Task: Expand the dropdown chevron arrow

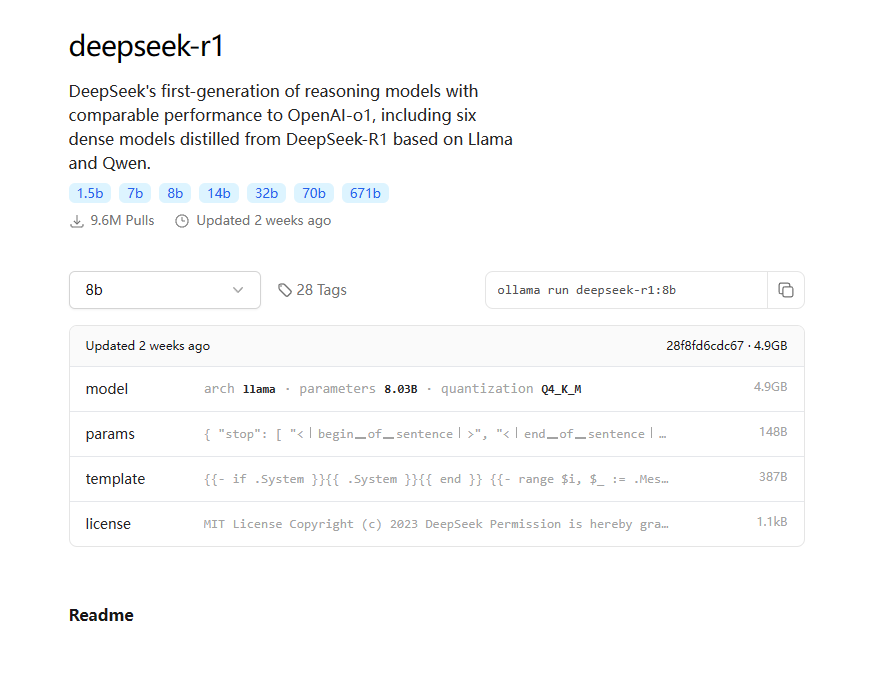Action: pyautogui.click(x=238, y=290)
